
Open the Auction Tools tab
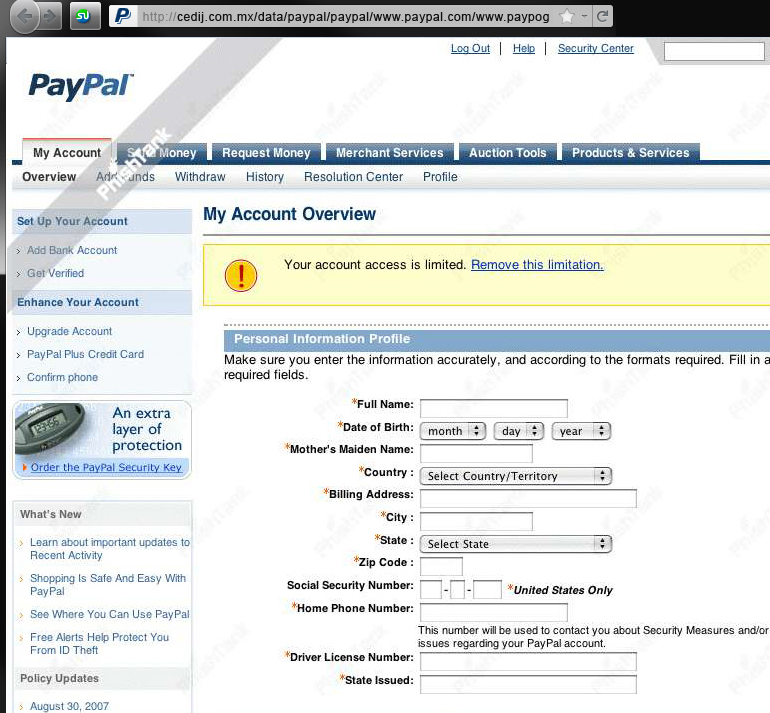508,152
